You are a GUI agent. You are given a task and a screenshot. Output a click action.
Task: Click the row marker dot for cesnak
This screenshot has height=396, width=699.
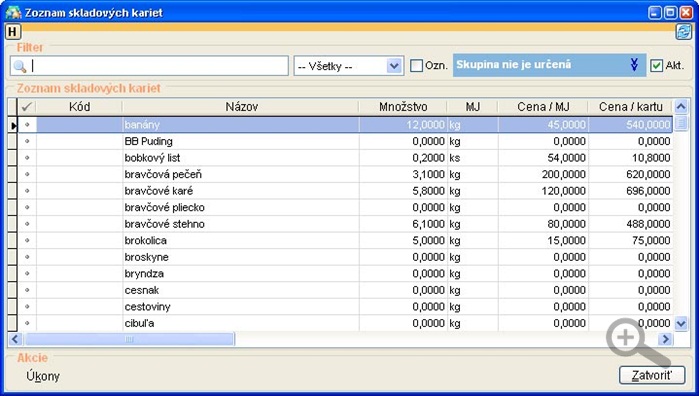click(x=27, y=290)
